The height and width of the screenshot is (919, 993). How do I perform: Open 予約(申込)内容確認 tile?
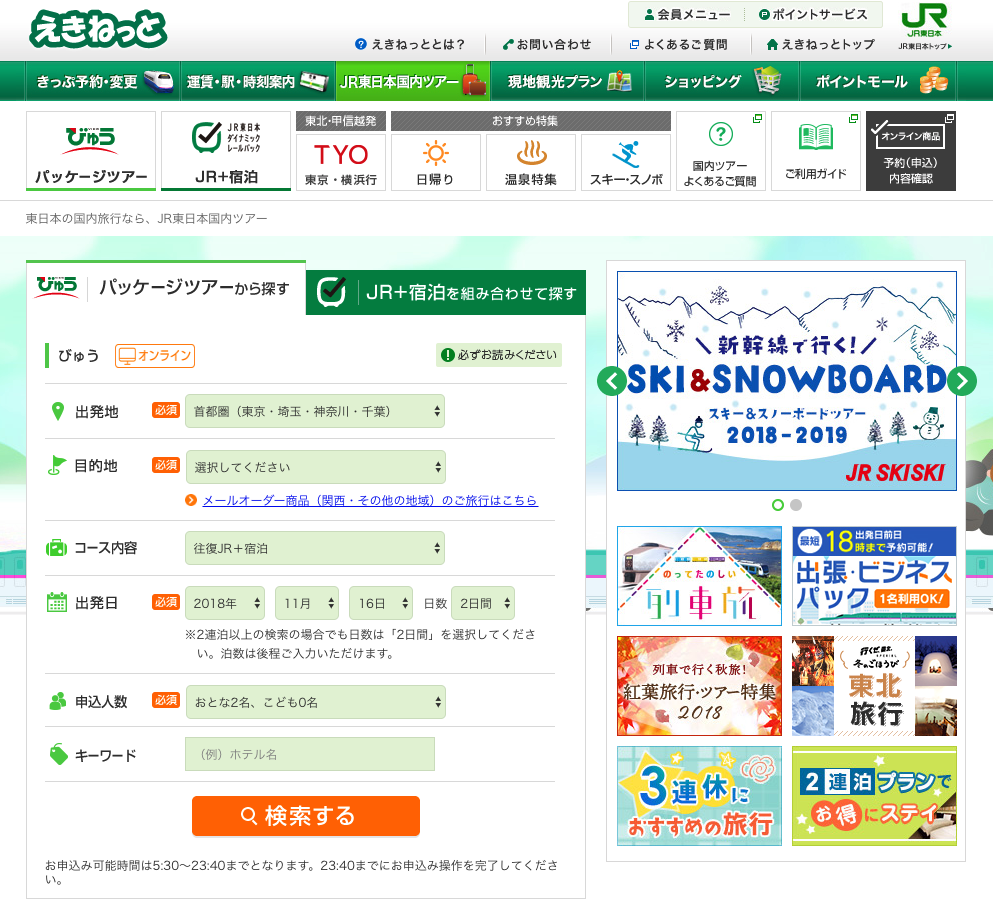coord(911,151)
